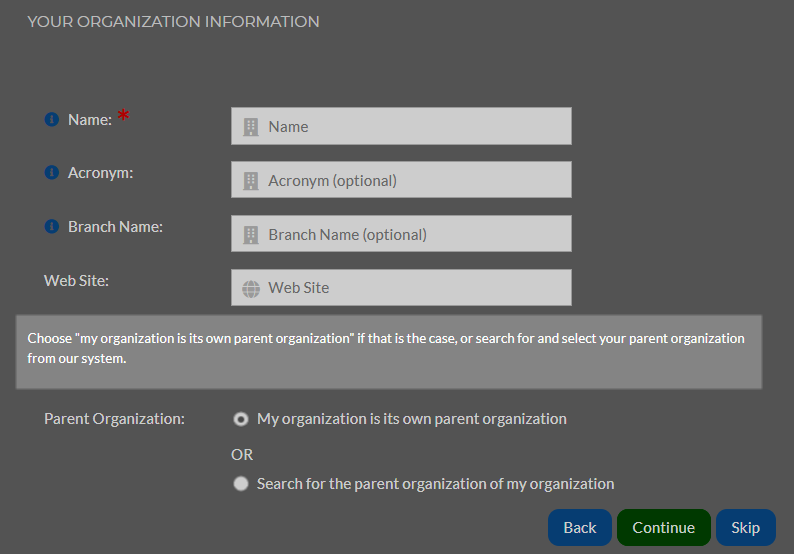Focus the organization Name input field
Screen dimensions: 794x554
tap(402, 126)
